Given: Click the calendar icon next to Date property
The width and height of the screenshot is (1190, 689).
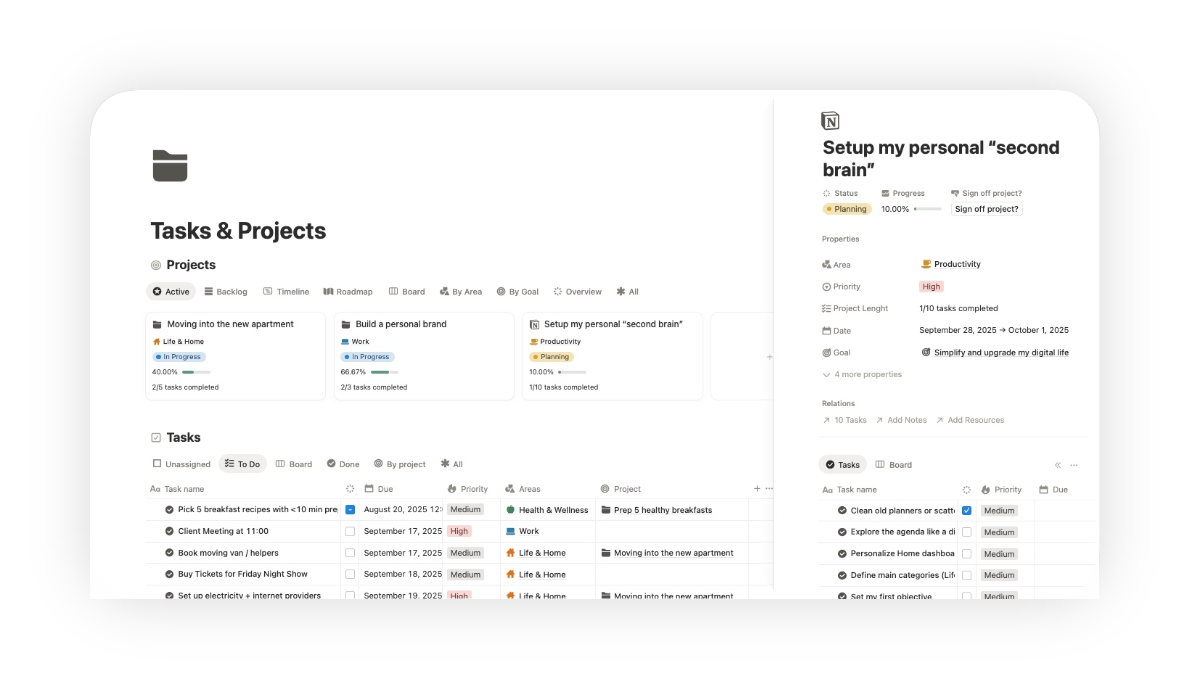Looking at the screenshot, I should click(x=826, y=330).
